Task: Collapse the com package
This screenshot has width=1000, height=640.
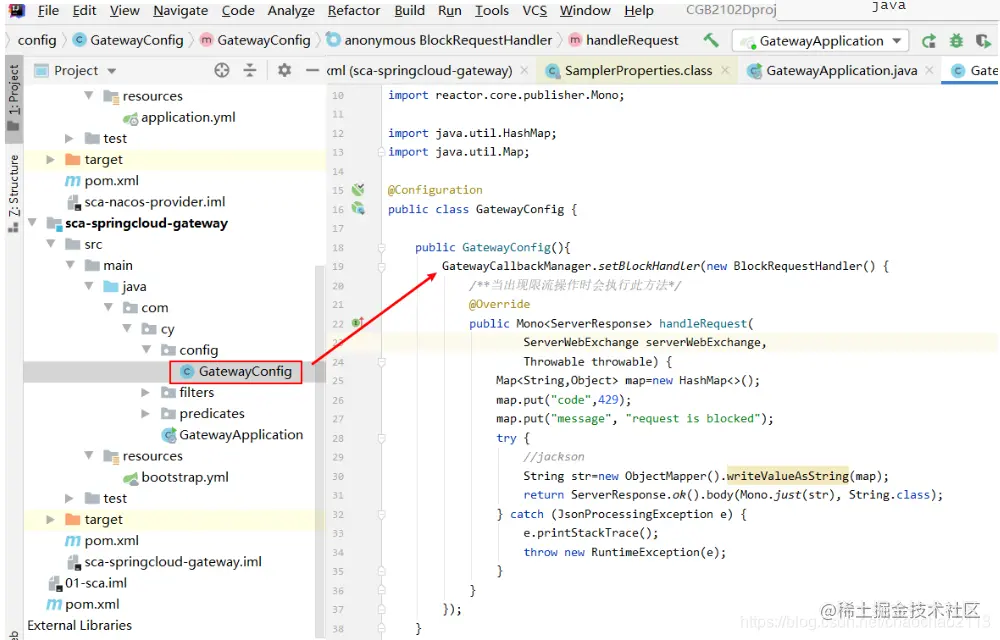Action: pos(108,307)
